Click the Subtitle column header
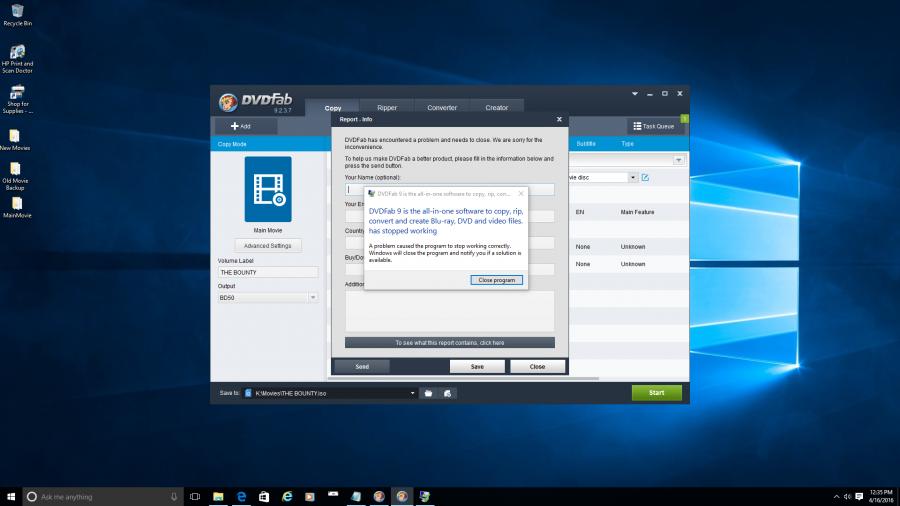The height and width of the screenshot is (506, 900). [586, 144]
